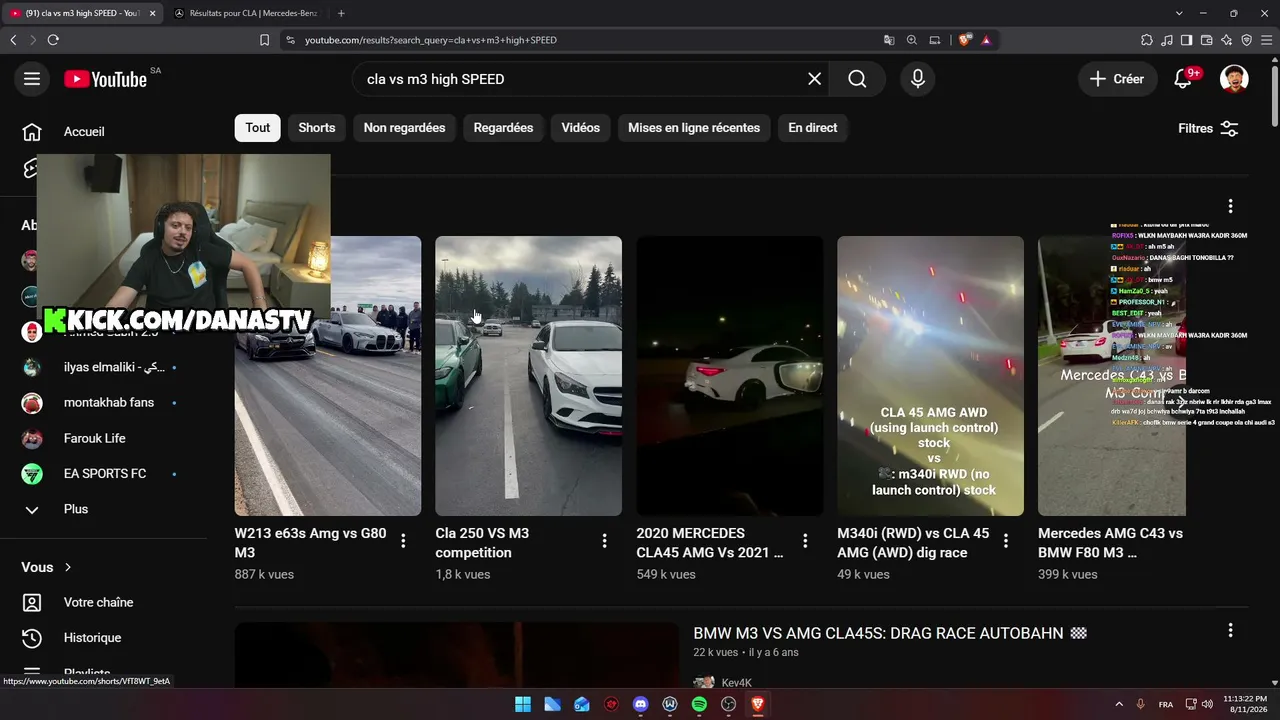Open the Kev4K channel link
Viewport: 1280px width, 720px height.
coord(736,683)
